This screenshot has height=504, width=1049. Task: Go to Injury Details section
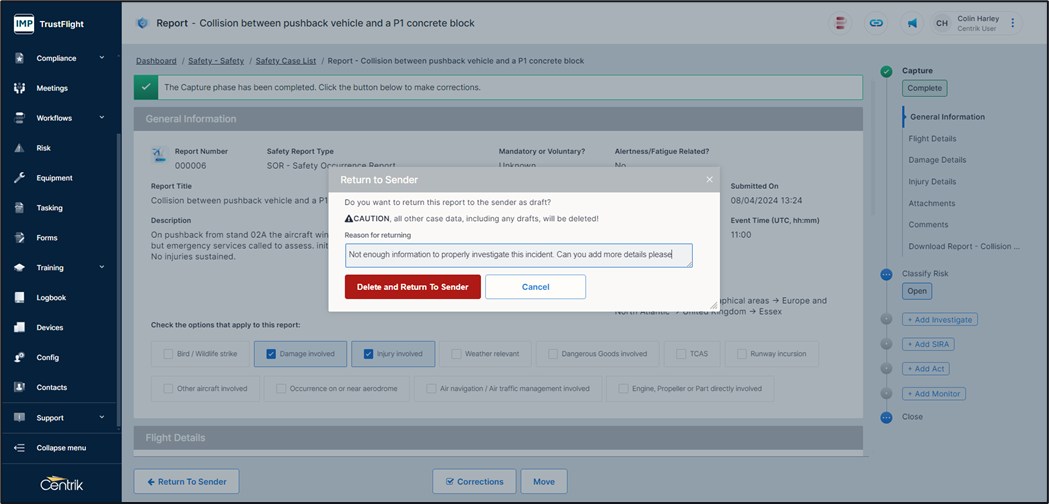[x=932, y=181]
